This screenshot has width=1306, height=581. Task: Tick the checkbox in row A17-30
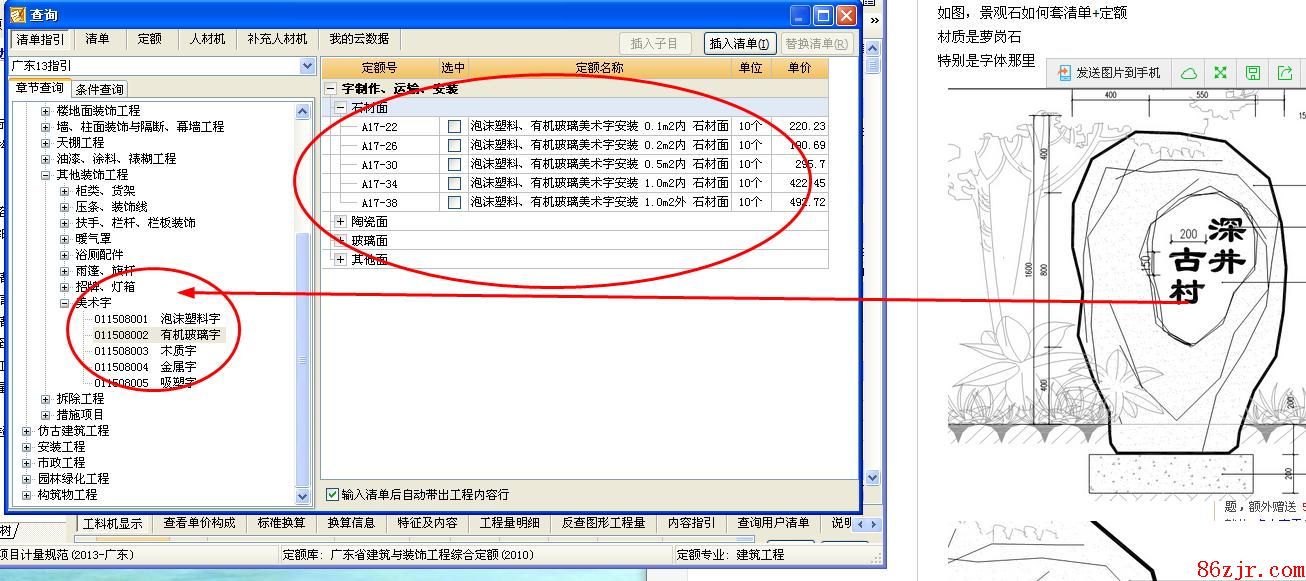[x=454, y=165]
